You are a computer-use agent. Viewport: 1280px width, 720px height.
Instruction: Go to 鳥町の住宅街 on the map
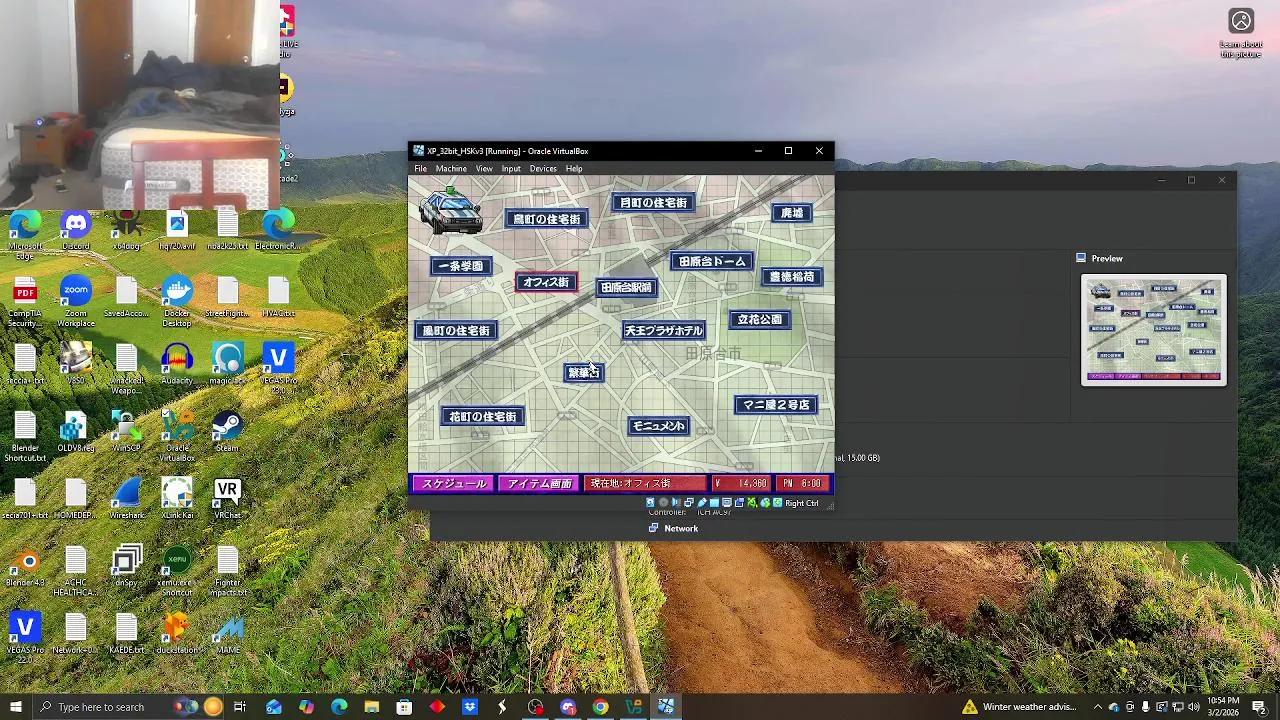[x=546, y=219]
